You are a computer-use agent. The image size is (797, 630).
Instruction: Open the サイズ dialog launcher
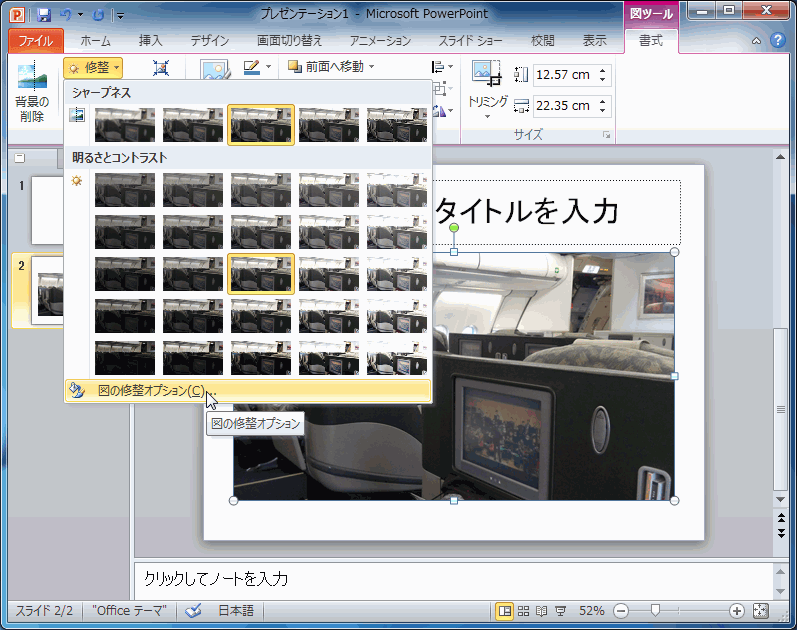tap(606, 135)
